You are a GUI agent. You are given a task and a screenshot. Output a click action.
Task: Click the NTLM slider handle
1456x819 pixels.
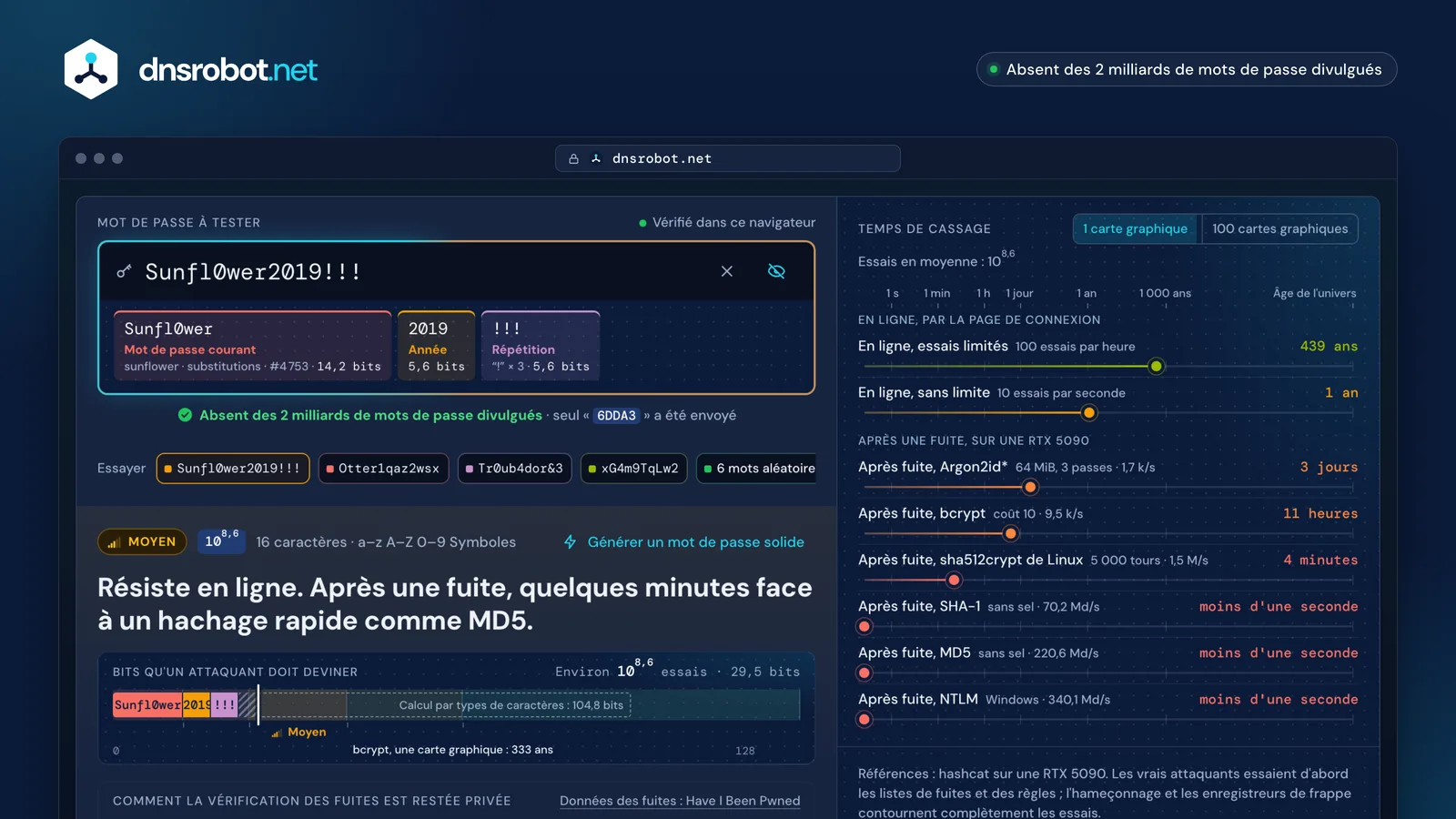[864, 719]
